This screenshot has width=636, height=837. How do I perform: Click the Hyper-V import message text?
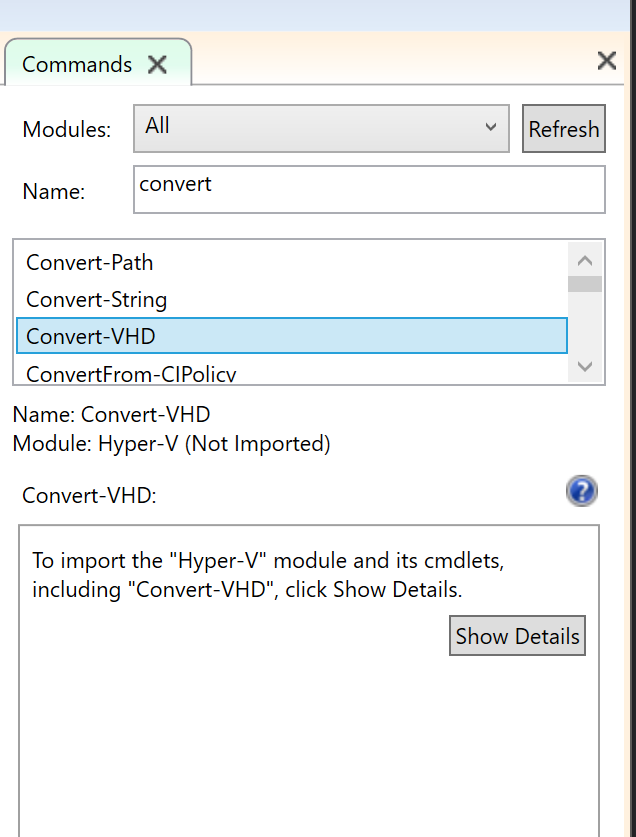click(x=268, y=575)
